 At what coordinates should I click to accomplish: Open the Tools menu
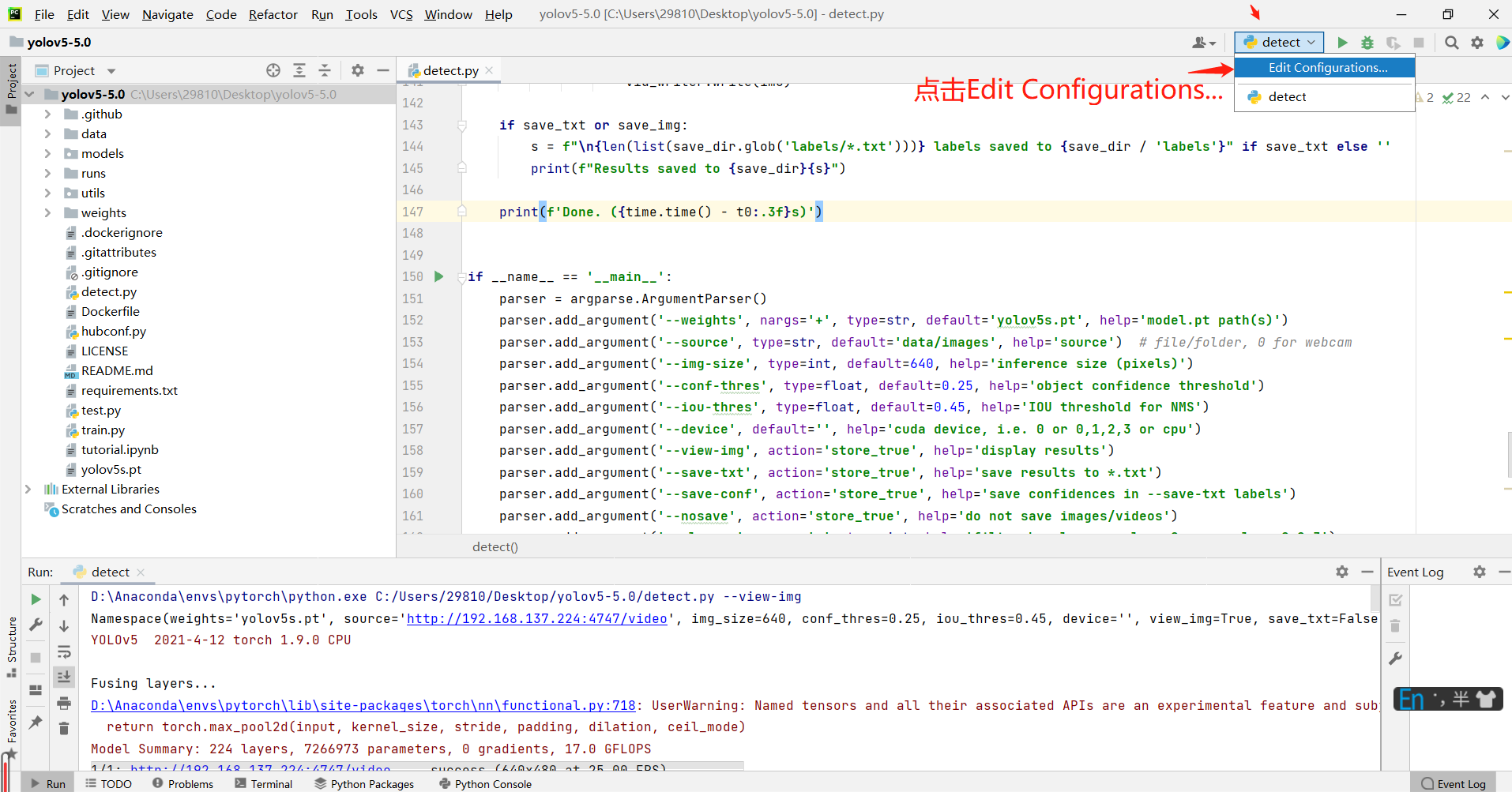(x=361, y=14)
